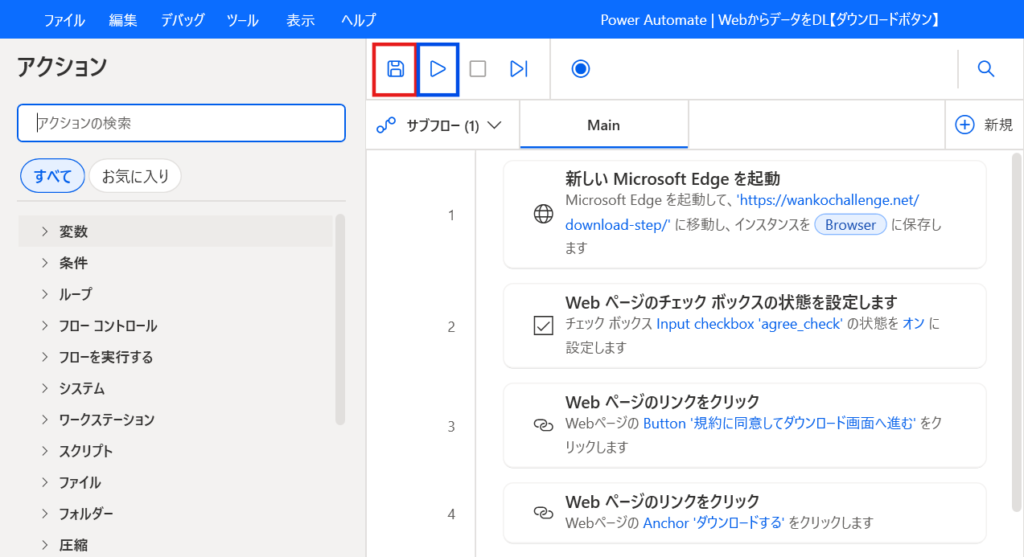The image size is (1024, 557).
Task: Open the ツール menu
Action: tap(242, 20)
